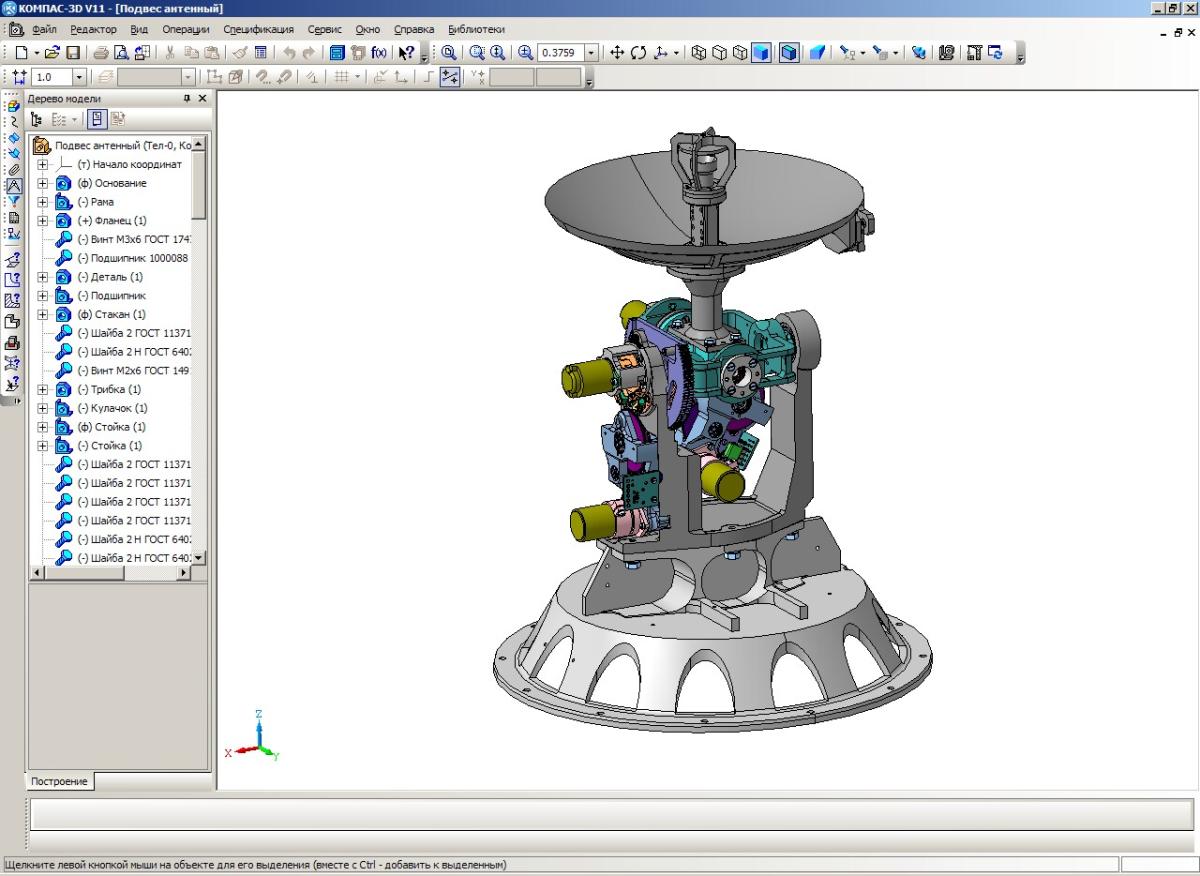This screenshot has width=1200, height=876.
Task: Open the zoom scale dropdown
Action: (x=591, y=53)
